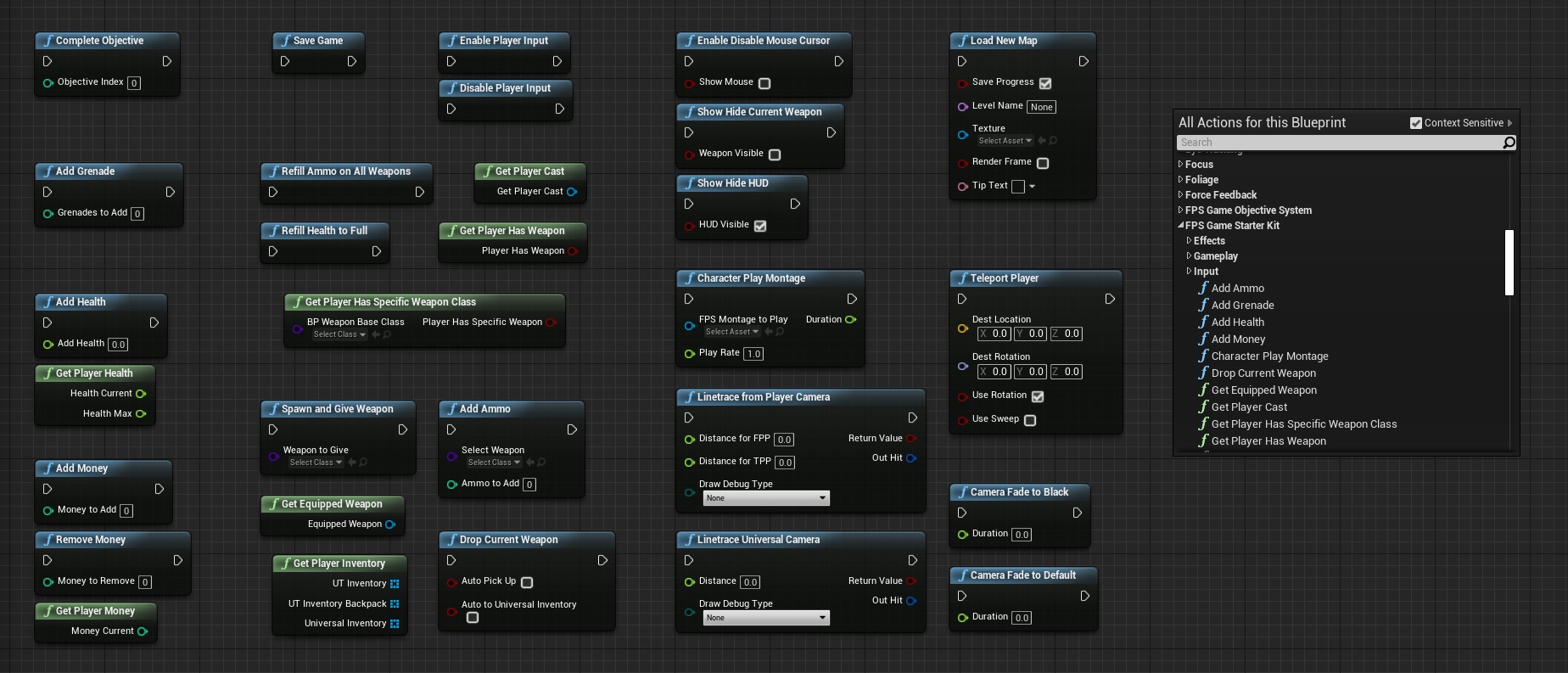Click output execution pin of Save Game node
Screen dimensions: 1568x673
[x=351, y=61]
